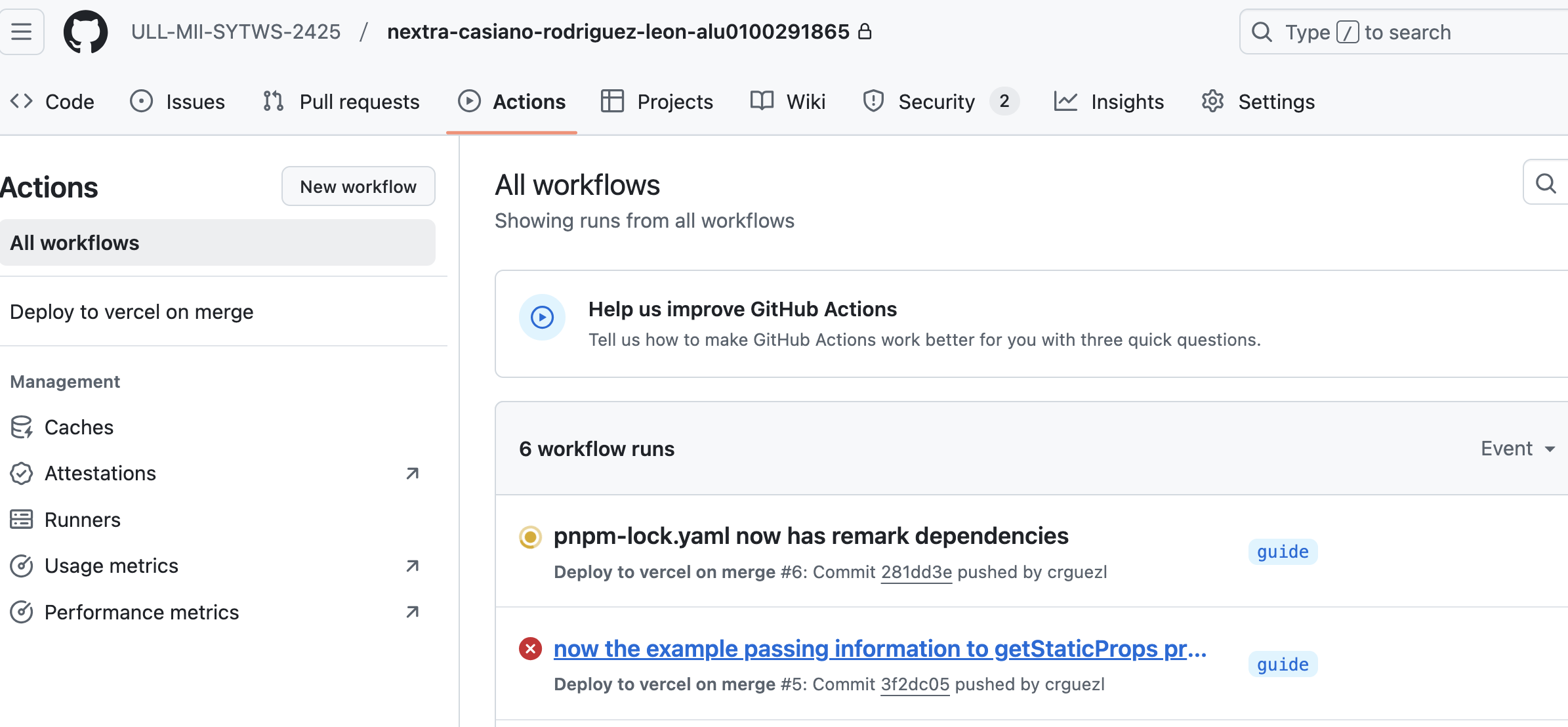Click the Projects table icon
Viewport: 1568px width, 727px height.
pos(612,101)
